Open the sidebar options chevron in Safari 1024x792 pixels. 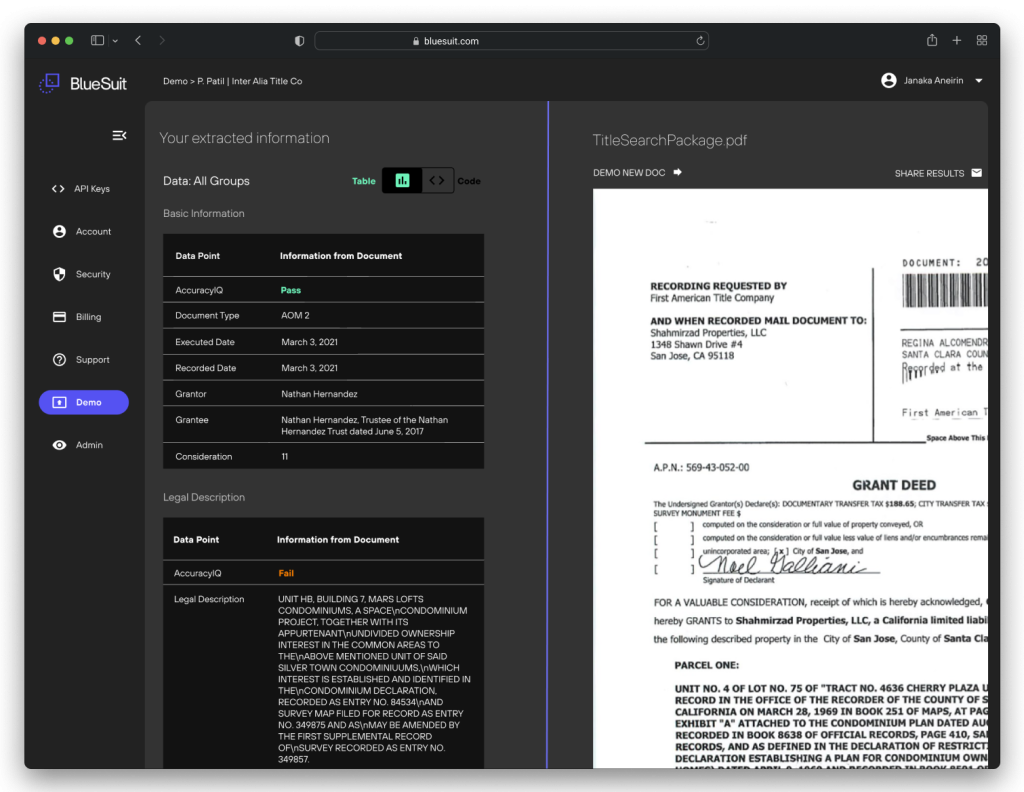(x=115, y=40)
